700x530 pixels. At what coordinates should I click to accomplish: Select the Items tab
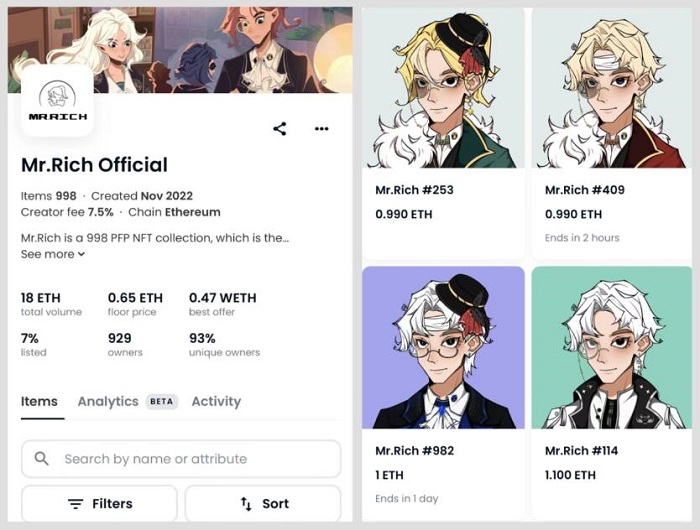(39, 401)
